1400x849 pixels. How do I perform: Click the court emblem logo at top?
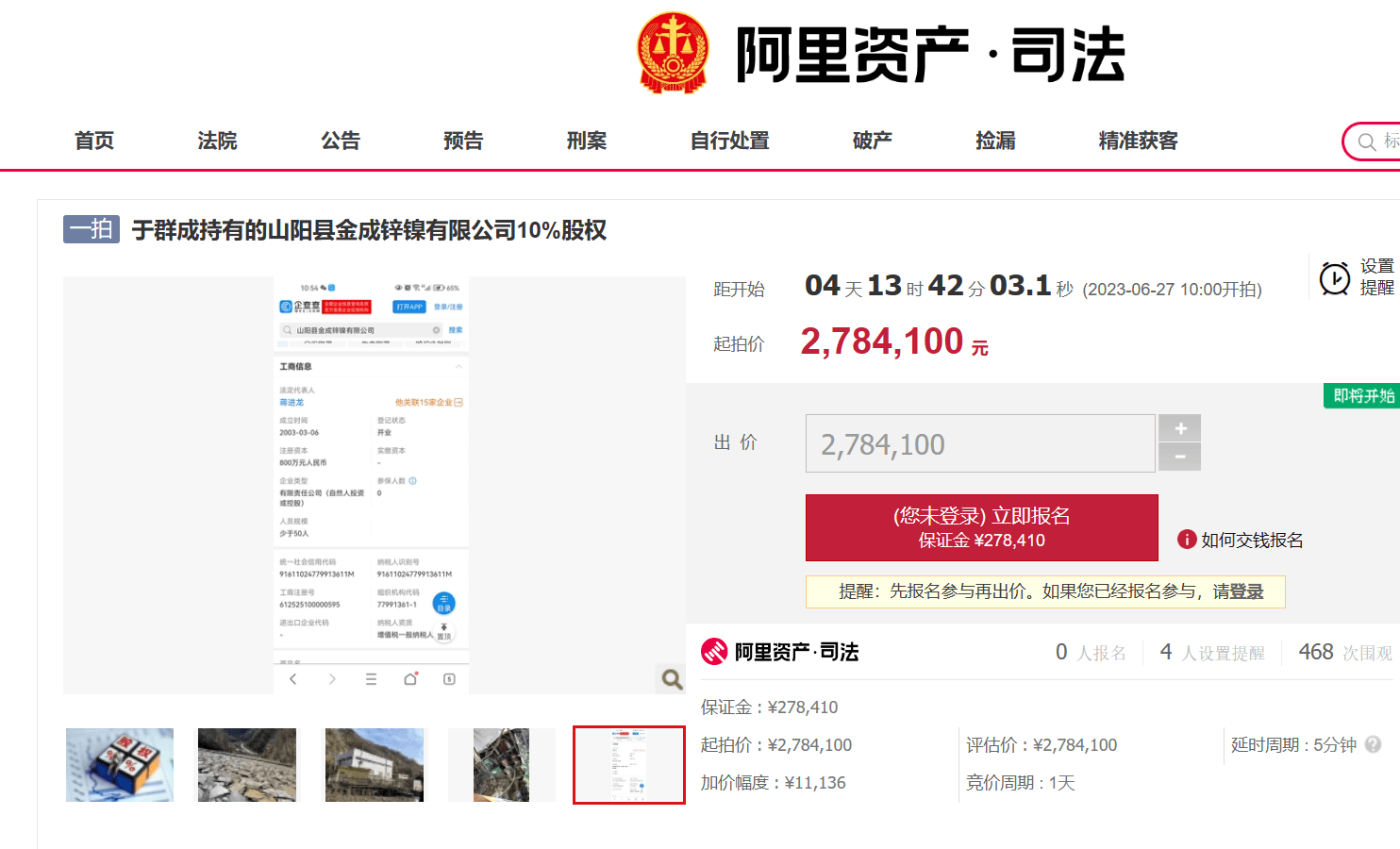pyautogui.click(x=673, y=53)
